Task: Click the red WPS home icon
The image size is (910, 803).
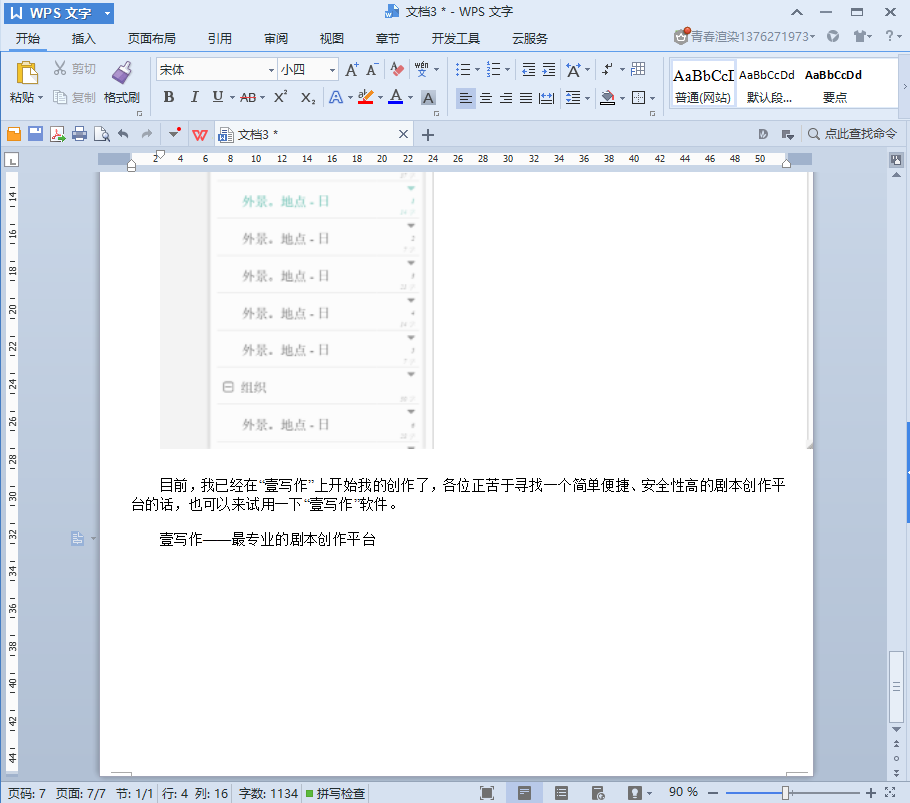Action: pyautogui.click(x=200, y=135)
